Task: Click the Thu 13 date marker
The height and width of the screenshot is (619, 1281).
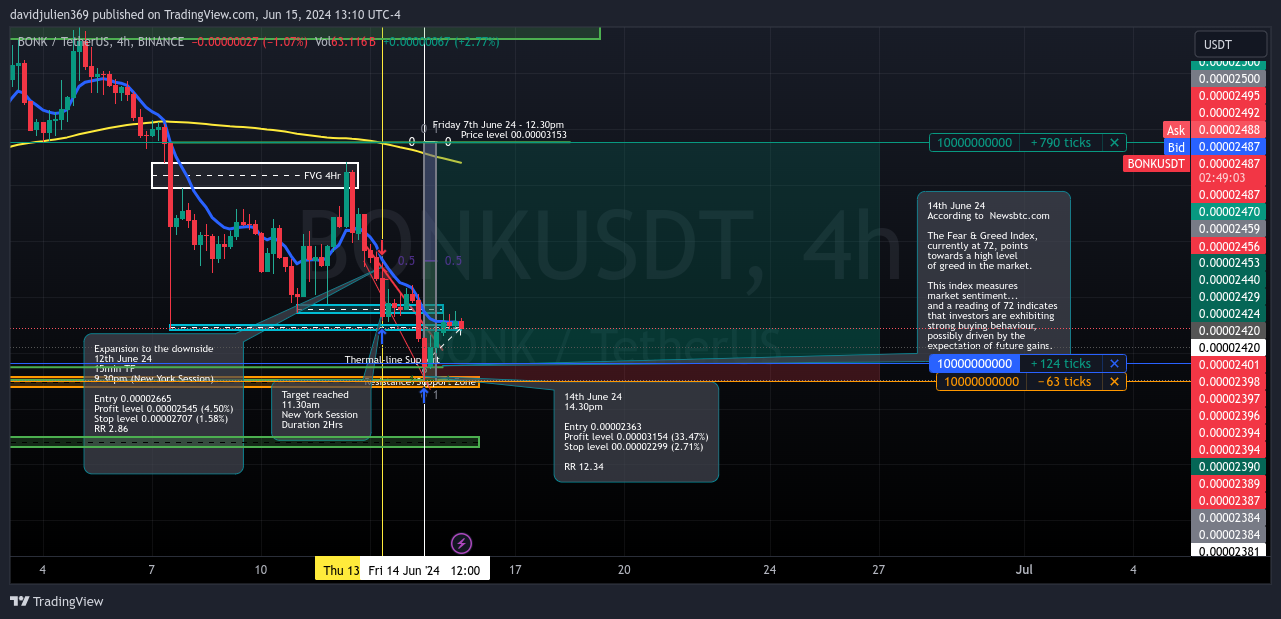Action: (x=340, y=570)
